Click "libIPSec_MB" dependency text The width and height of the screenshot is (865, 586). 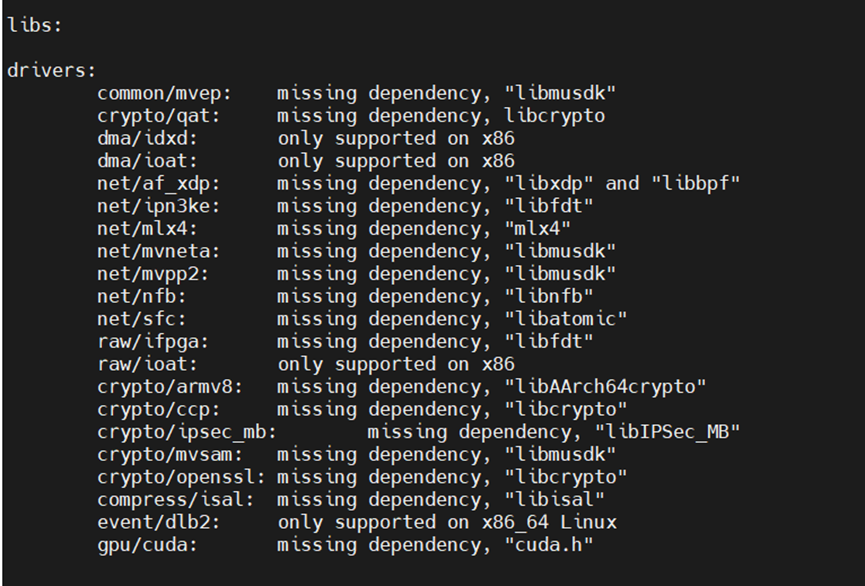coord(667,432)
